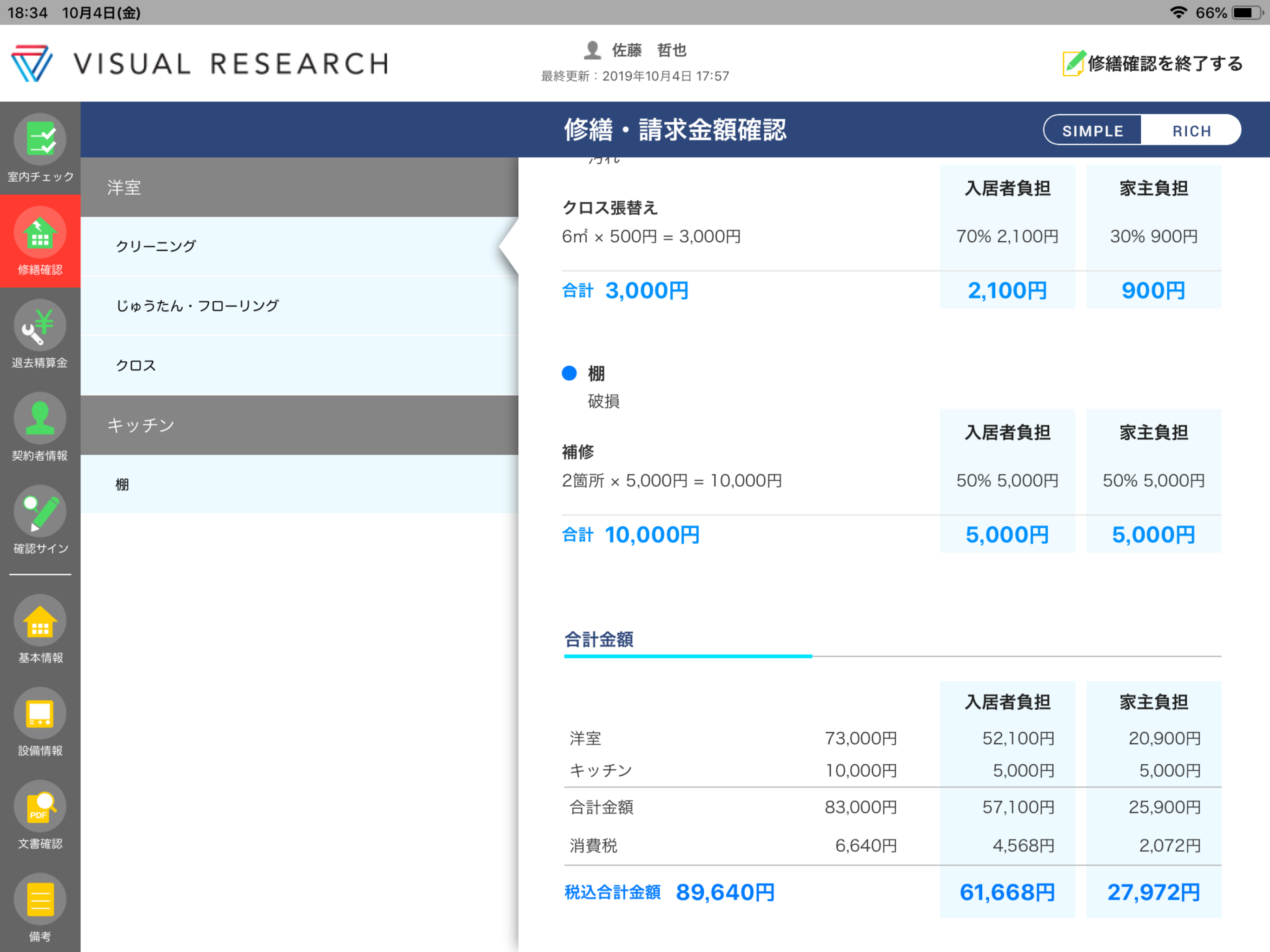Click the 家主負担 header in summary table
The height and width of the screenshot is (952, 1270).
[1153, 702]
